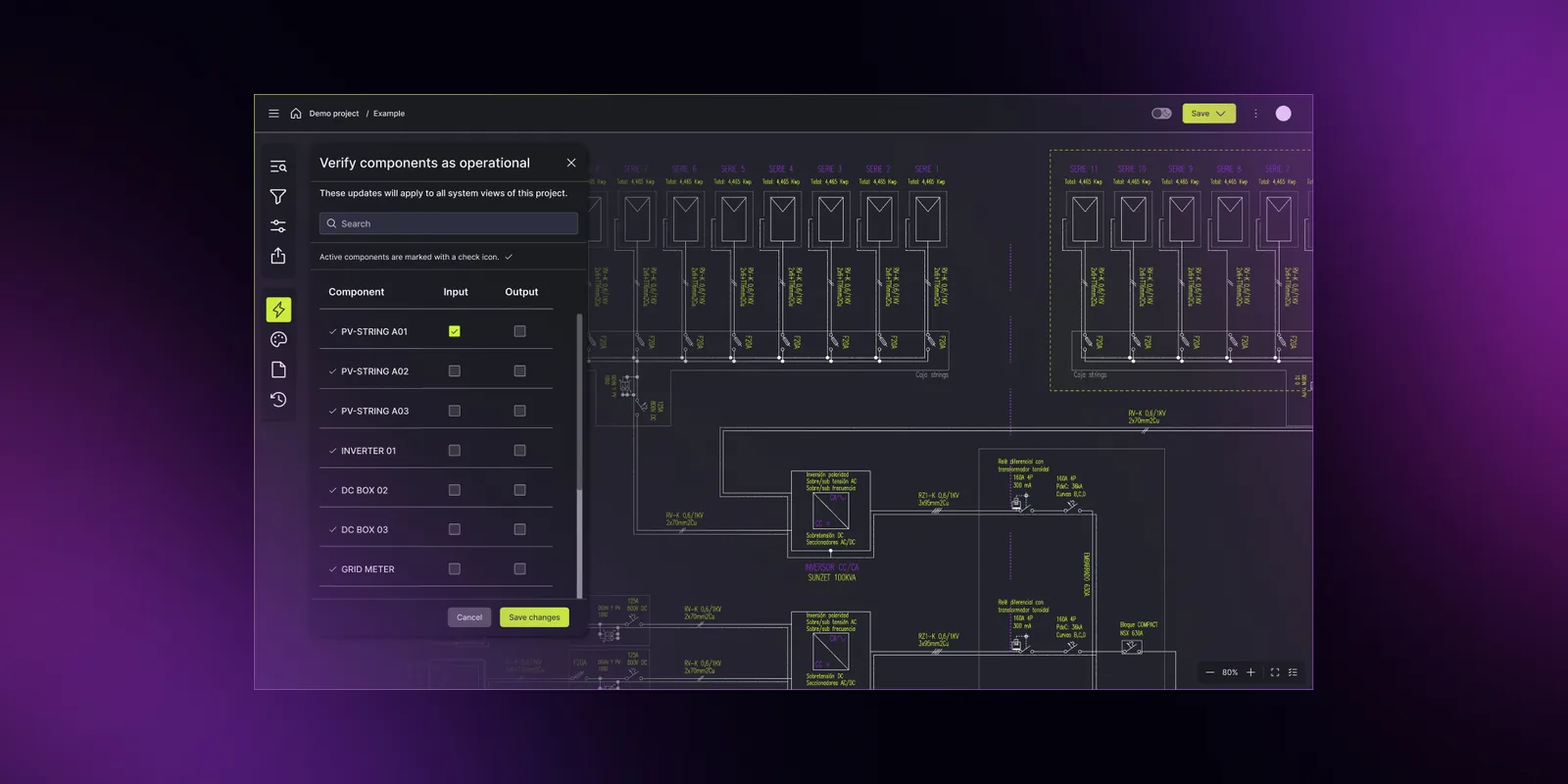
Task: Check Output for PV-STRING A03
Action: [x=520, y=411]
